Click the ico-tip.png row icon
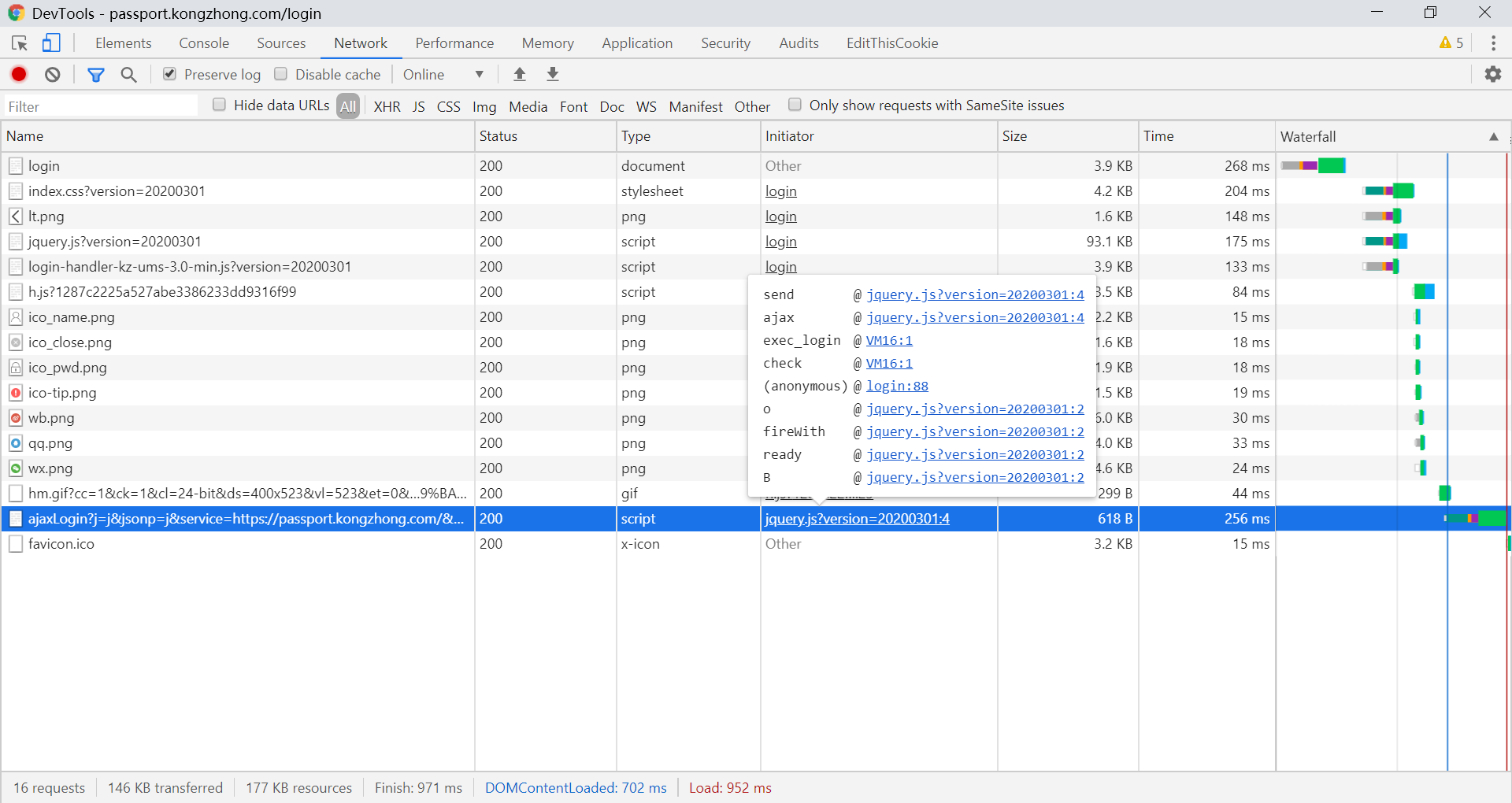The height and width of the screenshot is (803, 1512). click(x=16, y=393)
